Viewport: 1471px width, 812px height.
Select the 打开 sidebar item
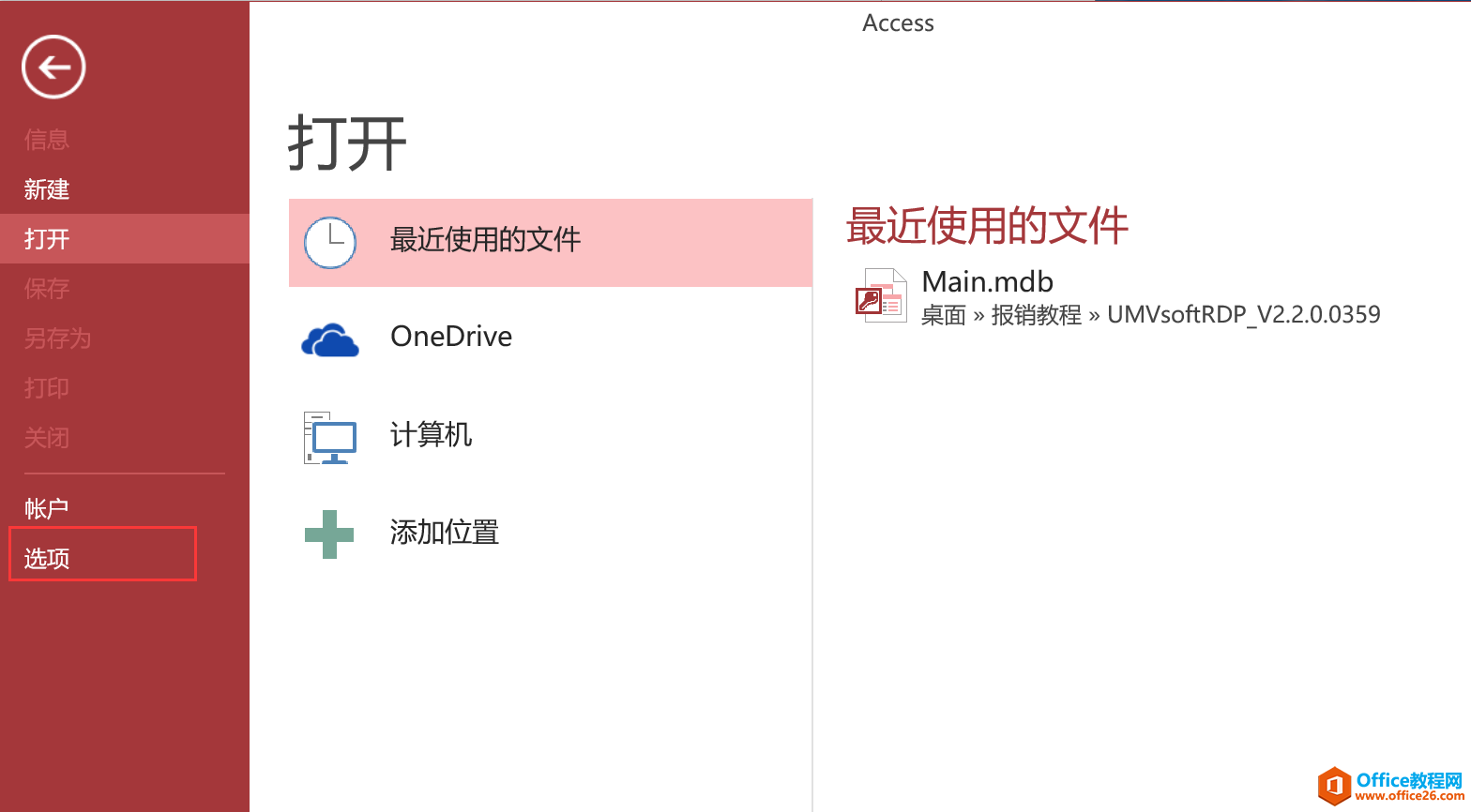tap(125, 238)
